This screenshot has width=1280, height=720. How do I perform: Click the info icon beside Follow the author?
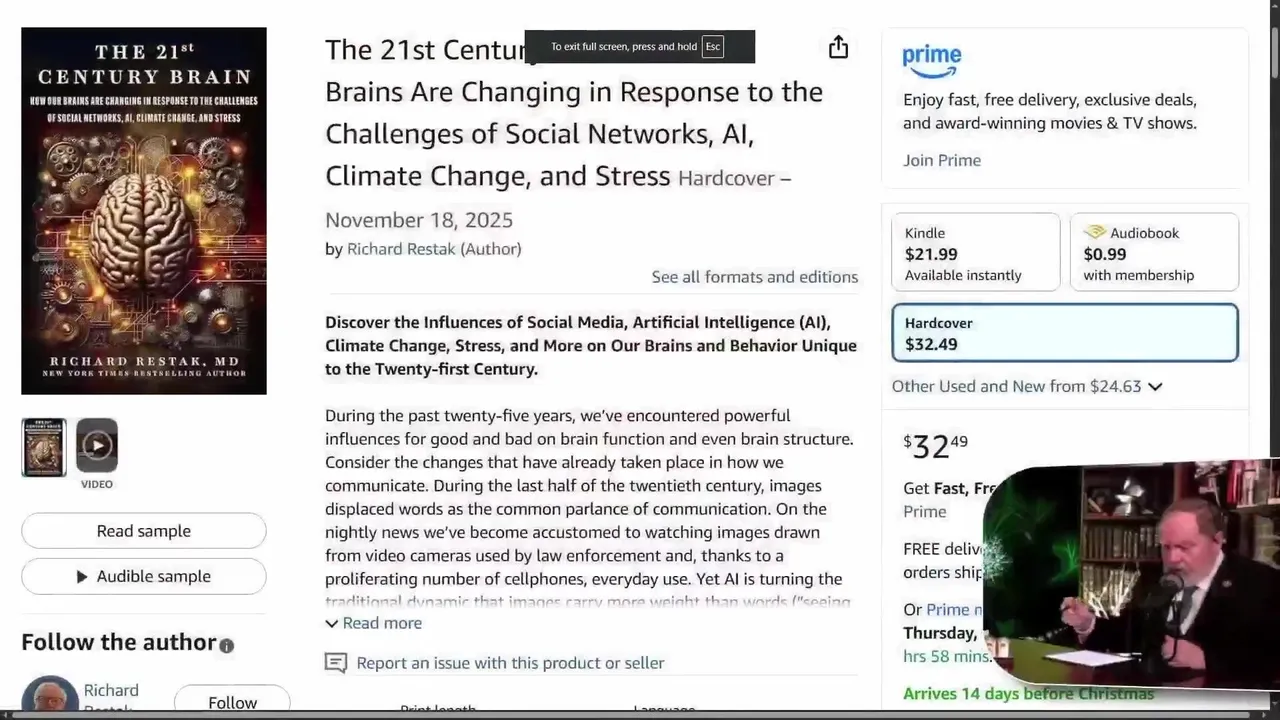227,646
